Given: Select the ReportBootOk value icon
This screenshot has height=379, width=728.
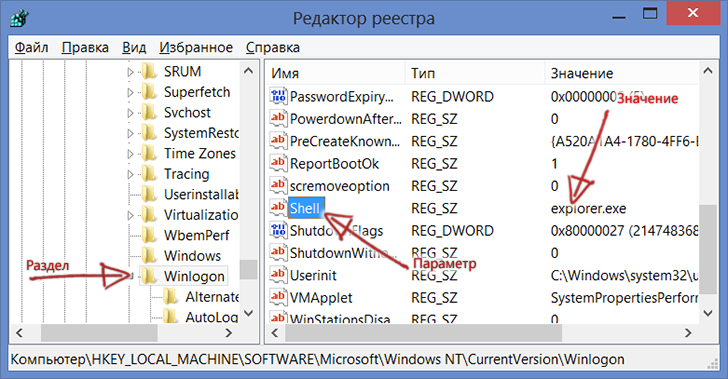Looking at the screenshot, I should click(x=278, y=163).
